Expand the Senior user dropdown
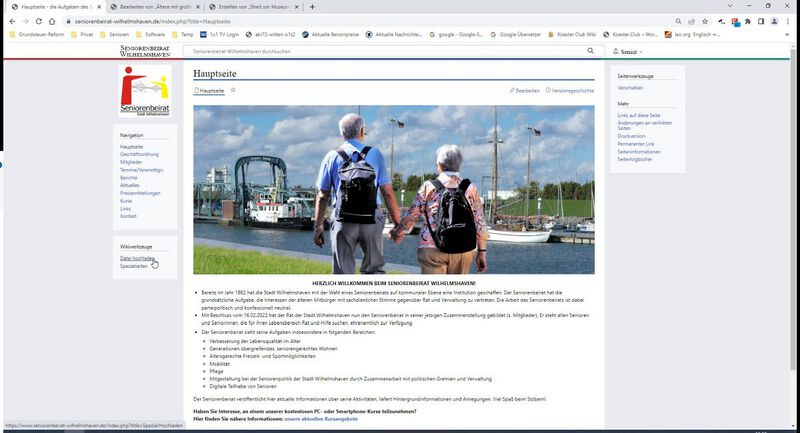 click(628, 52)
